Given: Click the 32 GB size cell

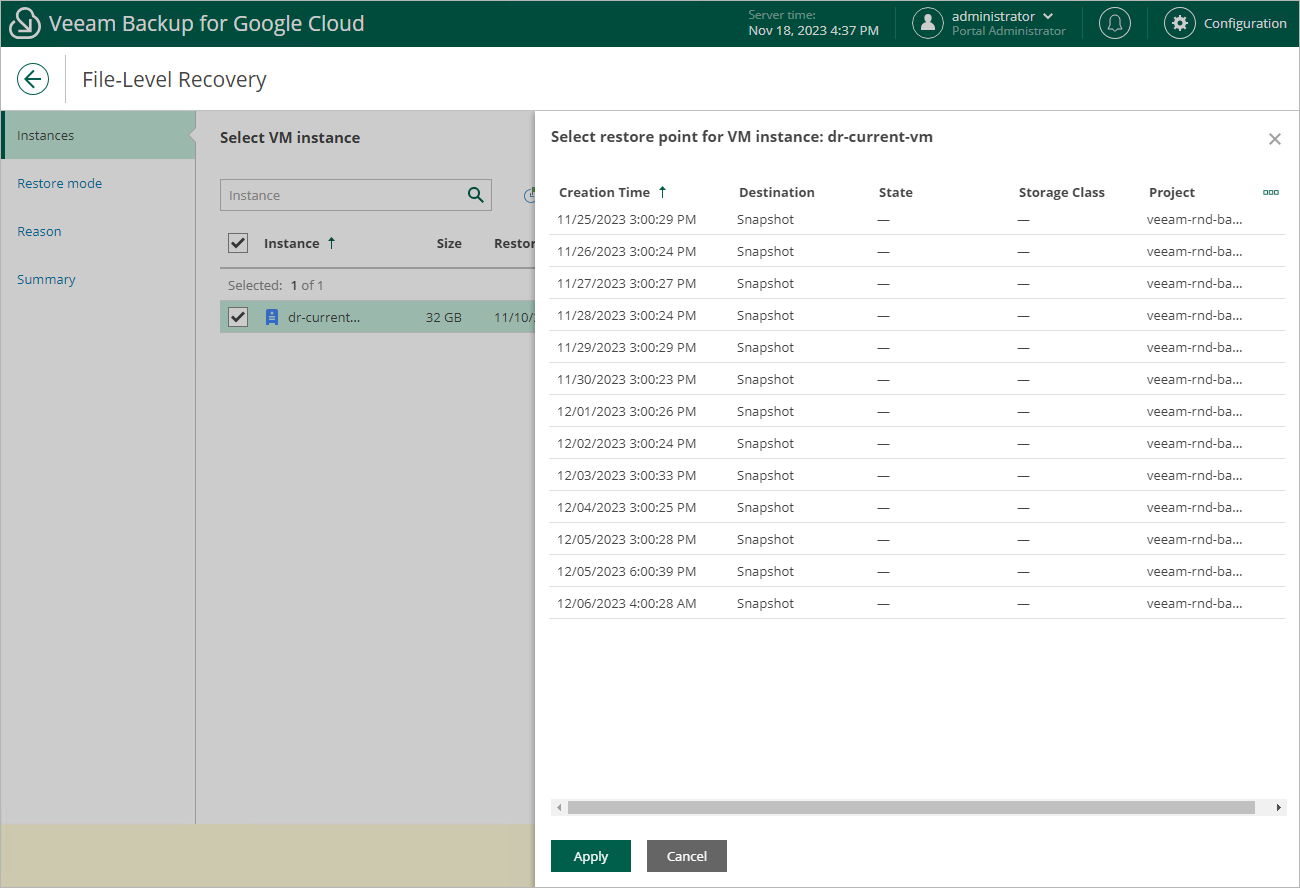Looking at the screenshot, I should (444, 317).
